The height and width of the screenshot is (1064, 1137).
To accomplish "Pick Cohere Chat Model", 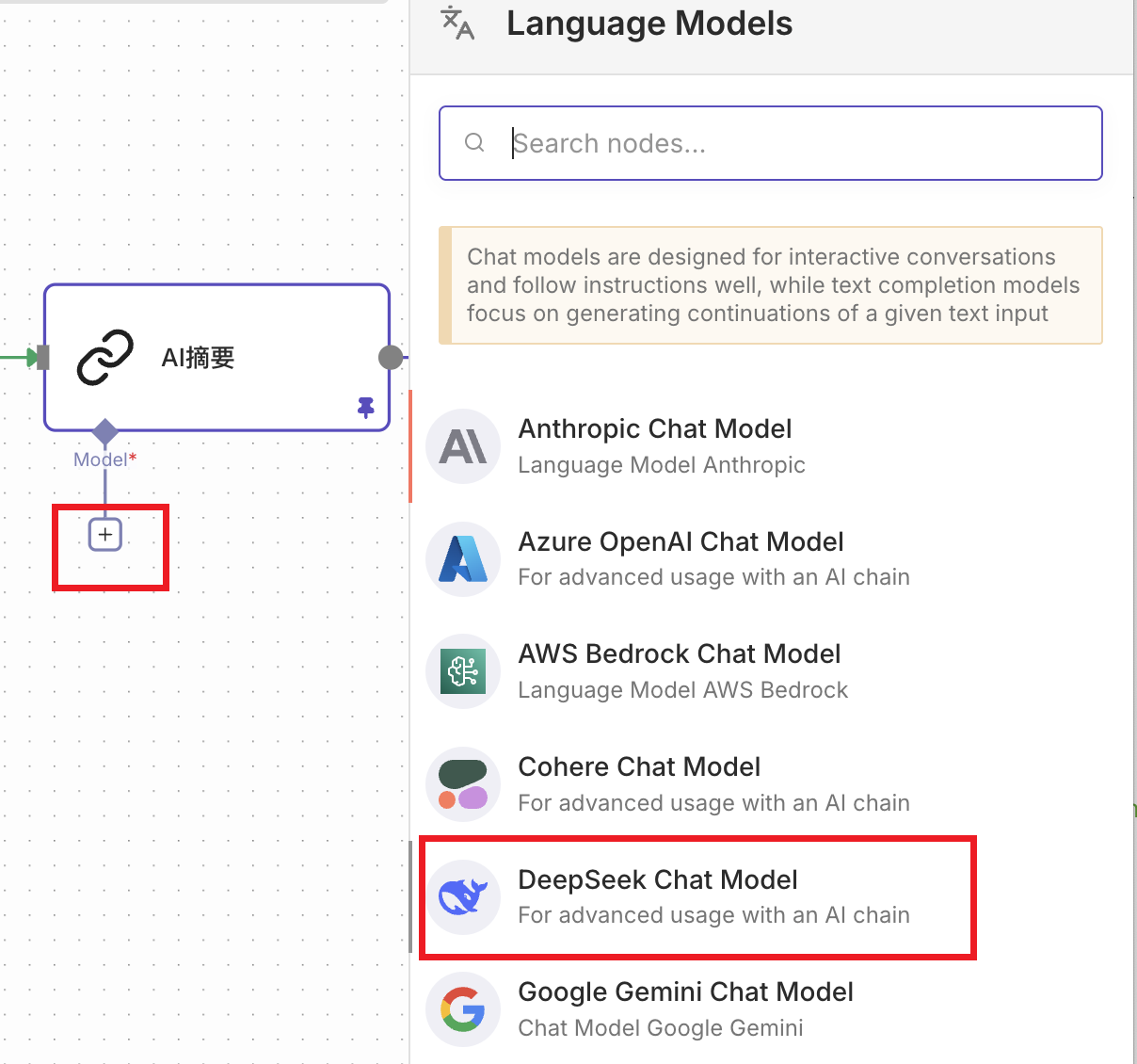I will click(770, 784).
